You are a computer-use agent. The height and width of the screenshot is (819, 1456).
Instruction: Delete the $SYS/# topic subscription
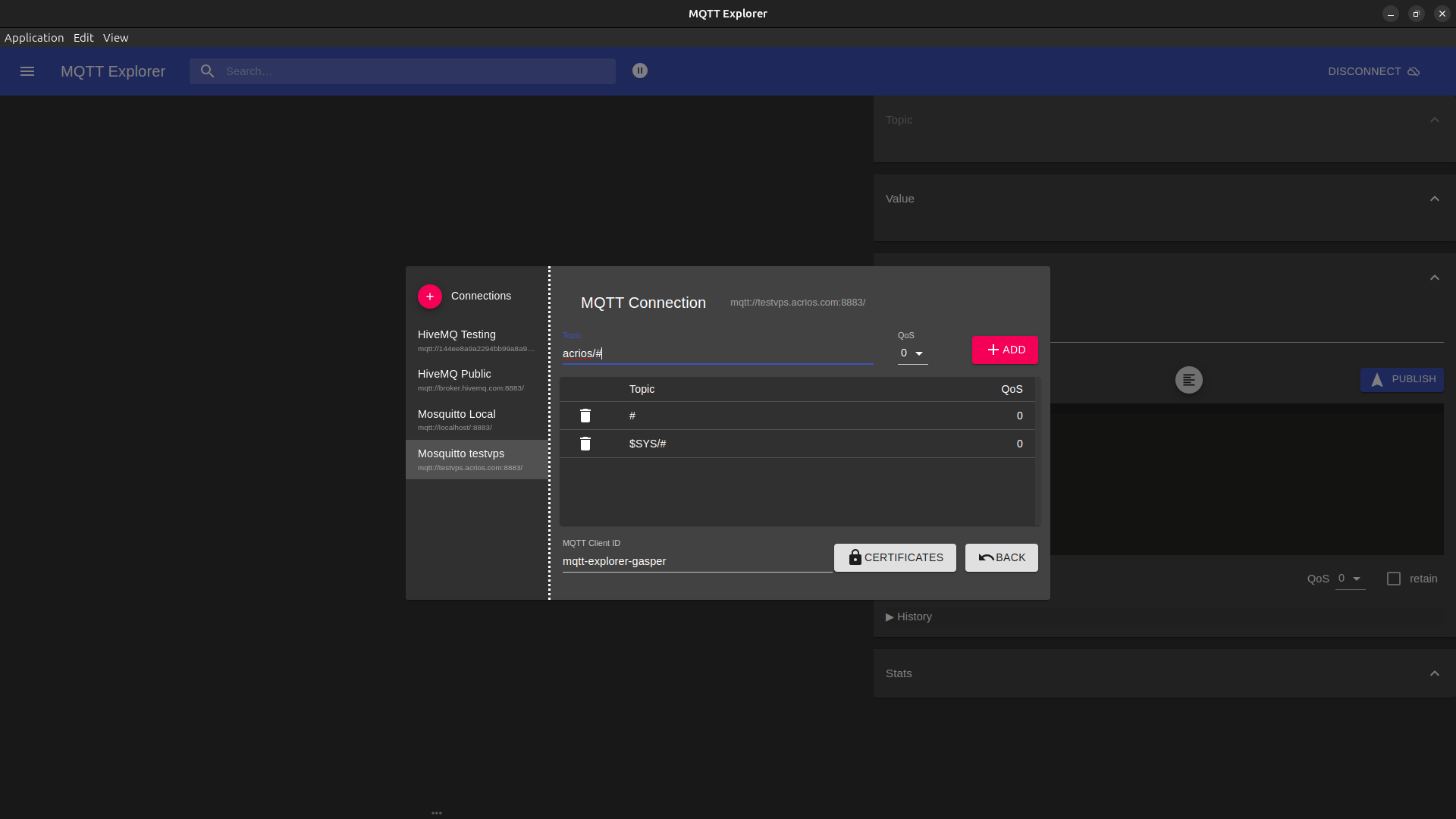[585, 444]
